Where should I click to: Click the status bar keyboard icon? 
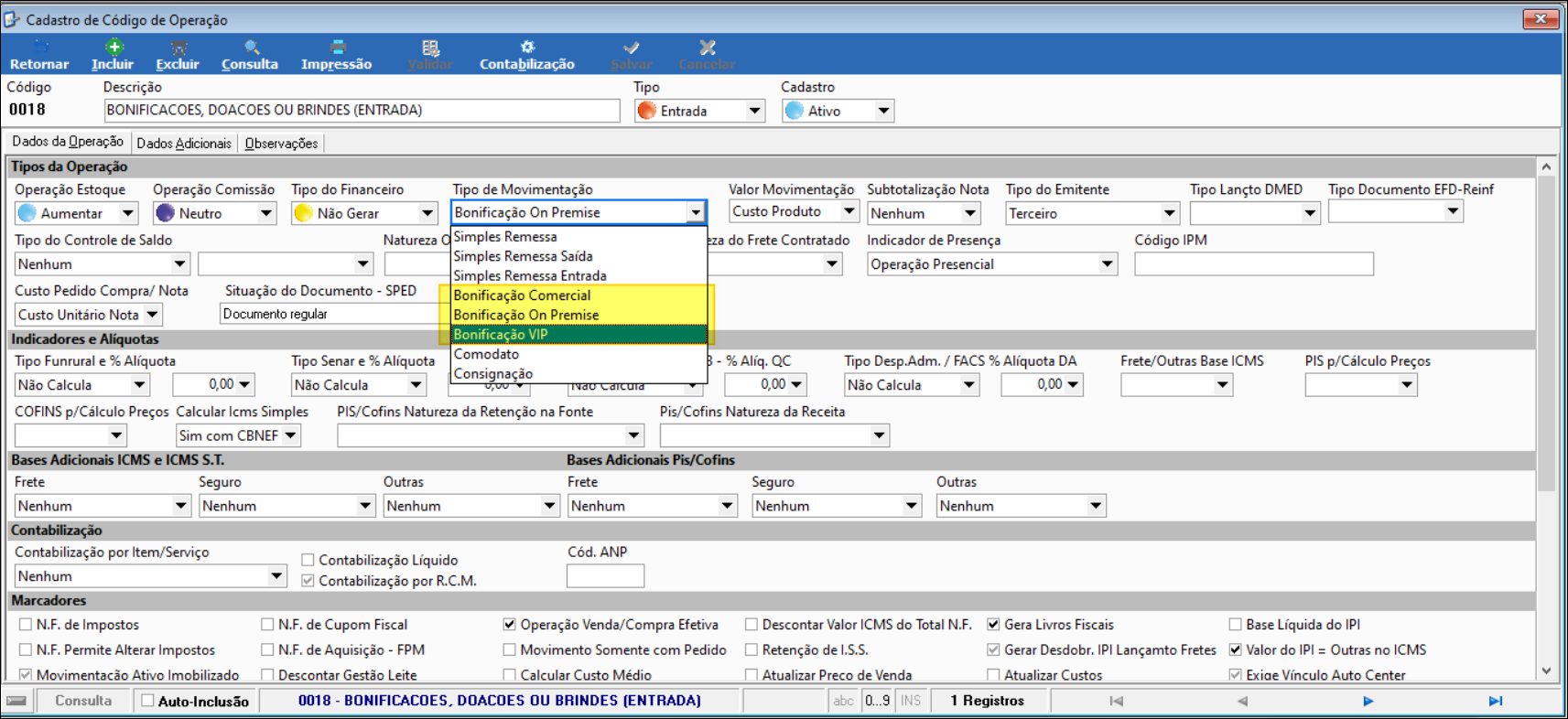16,701
